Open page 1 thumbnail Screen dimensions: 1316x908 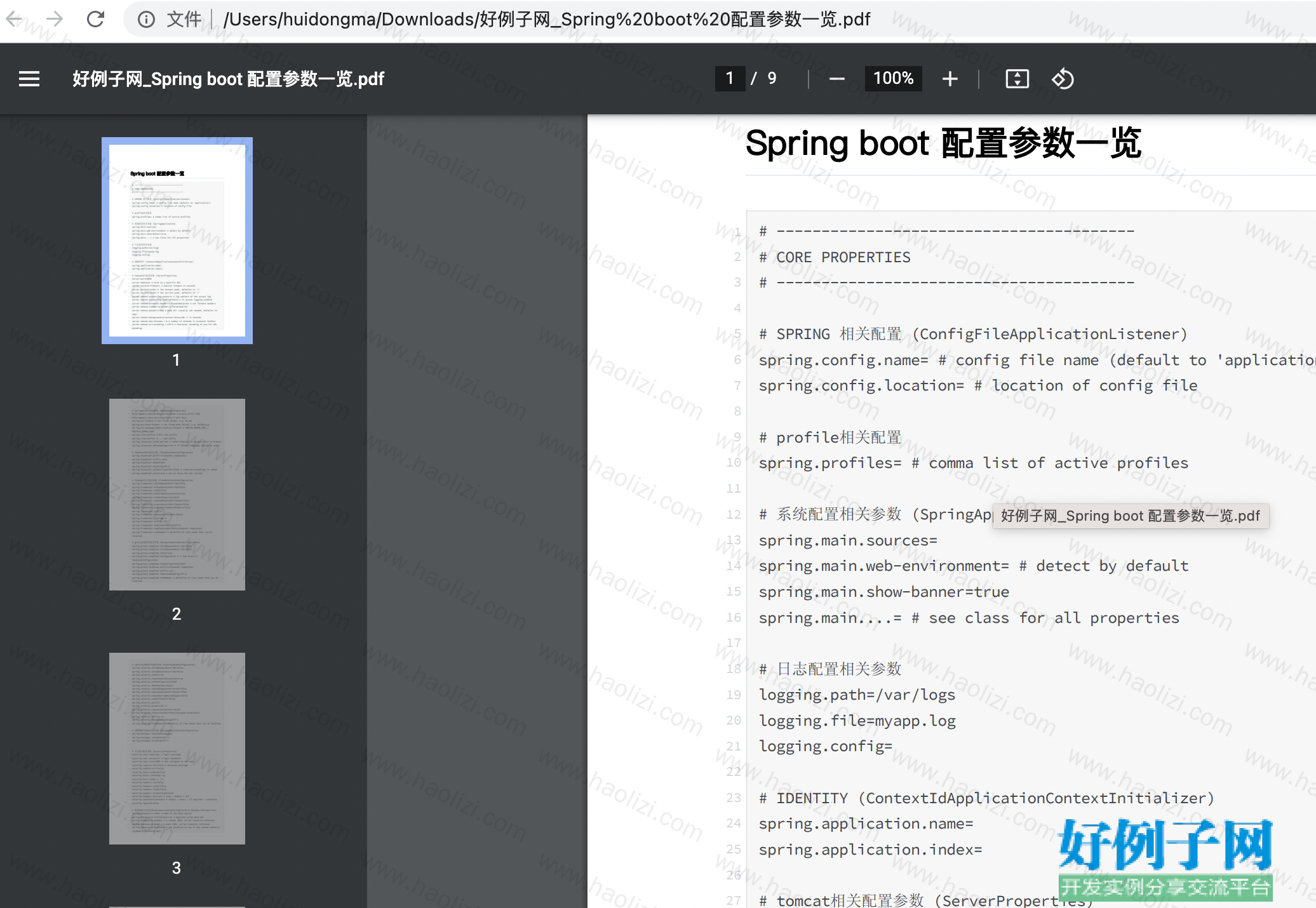tap(177, 241)
